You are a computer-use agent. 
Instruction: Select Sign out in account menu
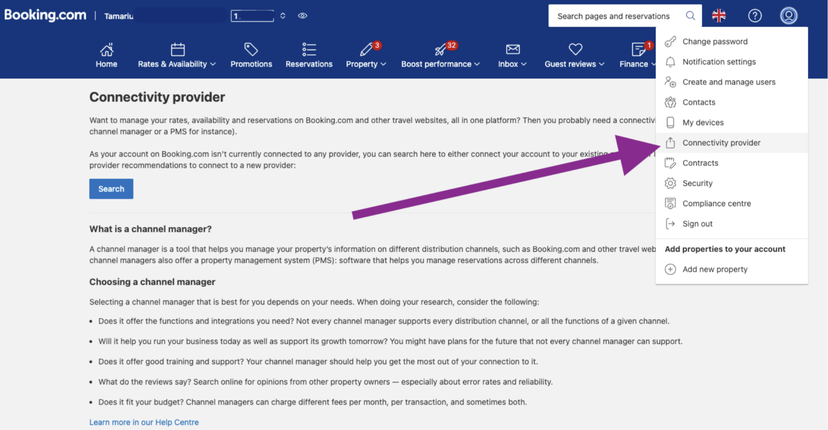(x=697, y=224)
